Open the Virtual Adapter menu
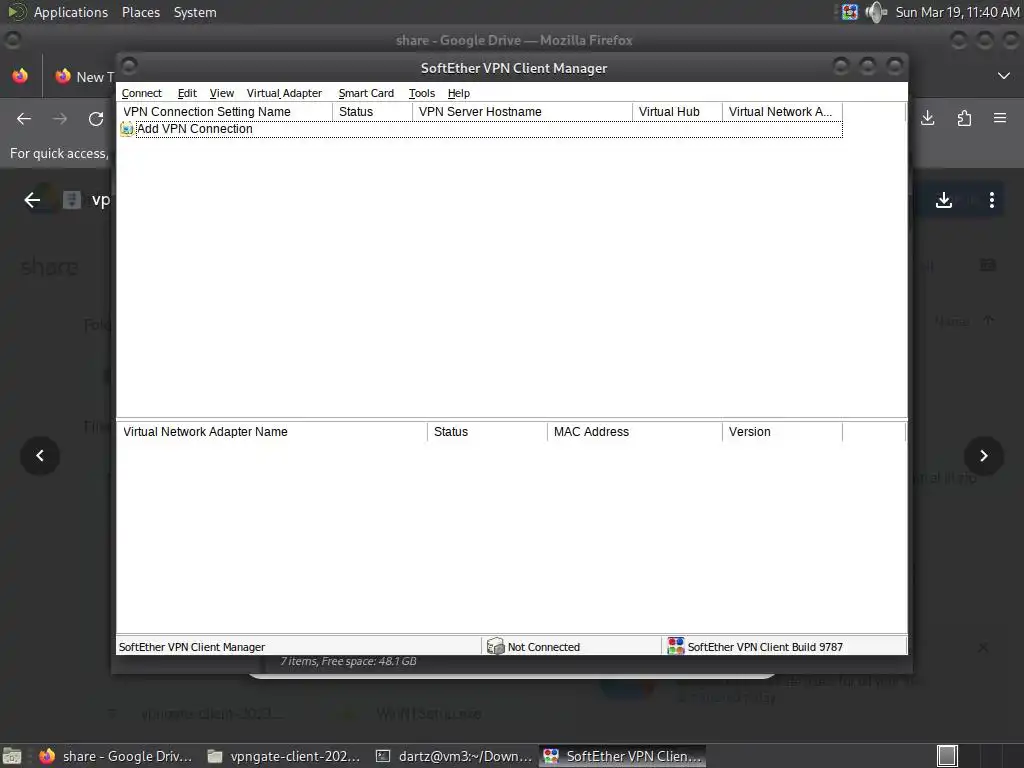The image size is (1024, 768). click(x=284, y=93)
